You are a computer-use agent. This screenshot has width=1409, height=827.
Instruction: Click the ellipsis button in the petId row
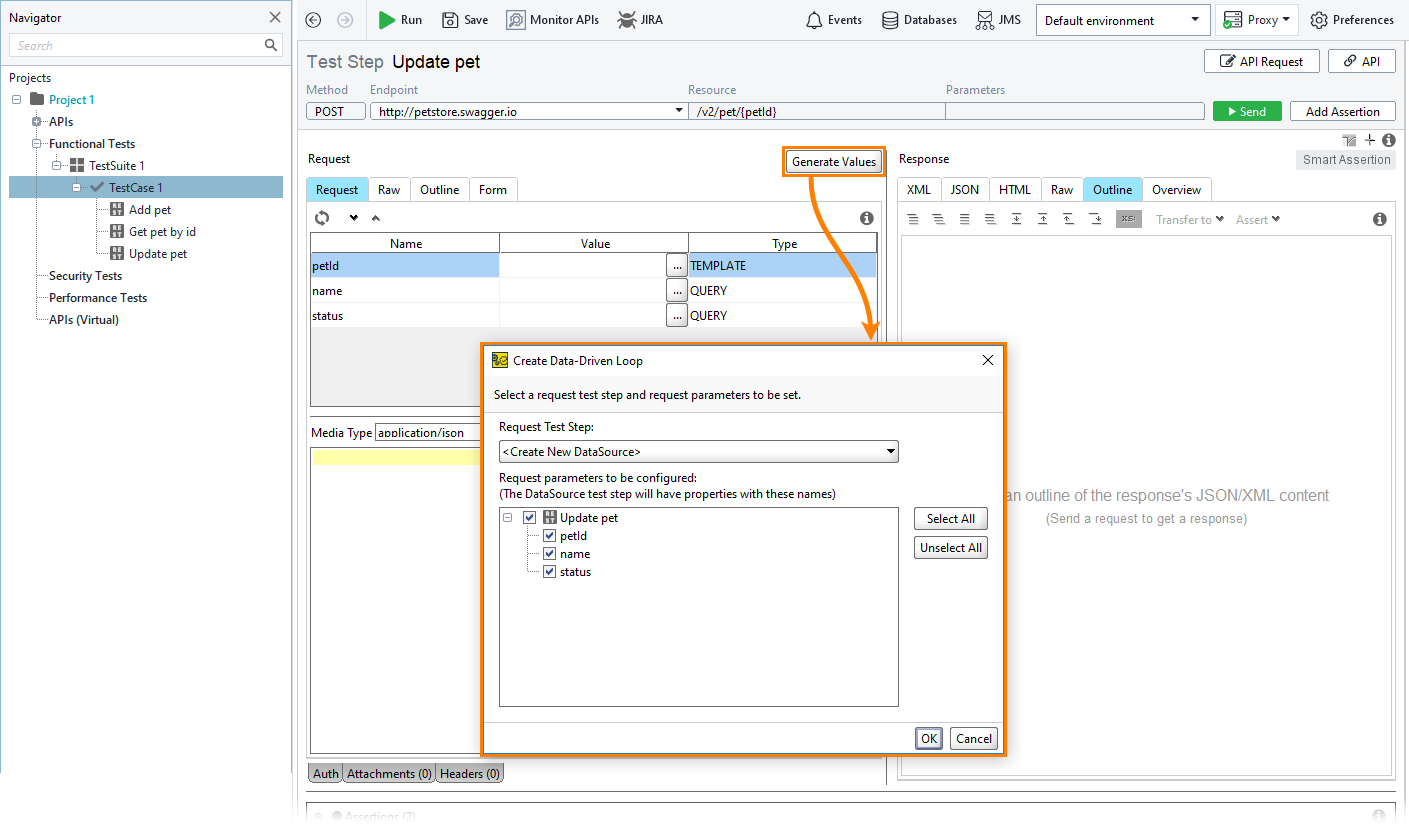(x=677, y=266)
